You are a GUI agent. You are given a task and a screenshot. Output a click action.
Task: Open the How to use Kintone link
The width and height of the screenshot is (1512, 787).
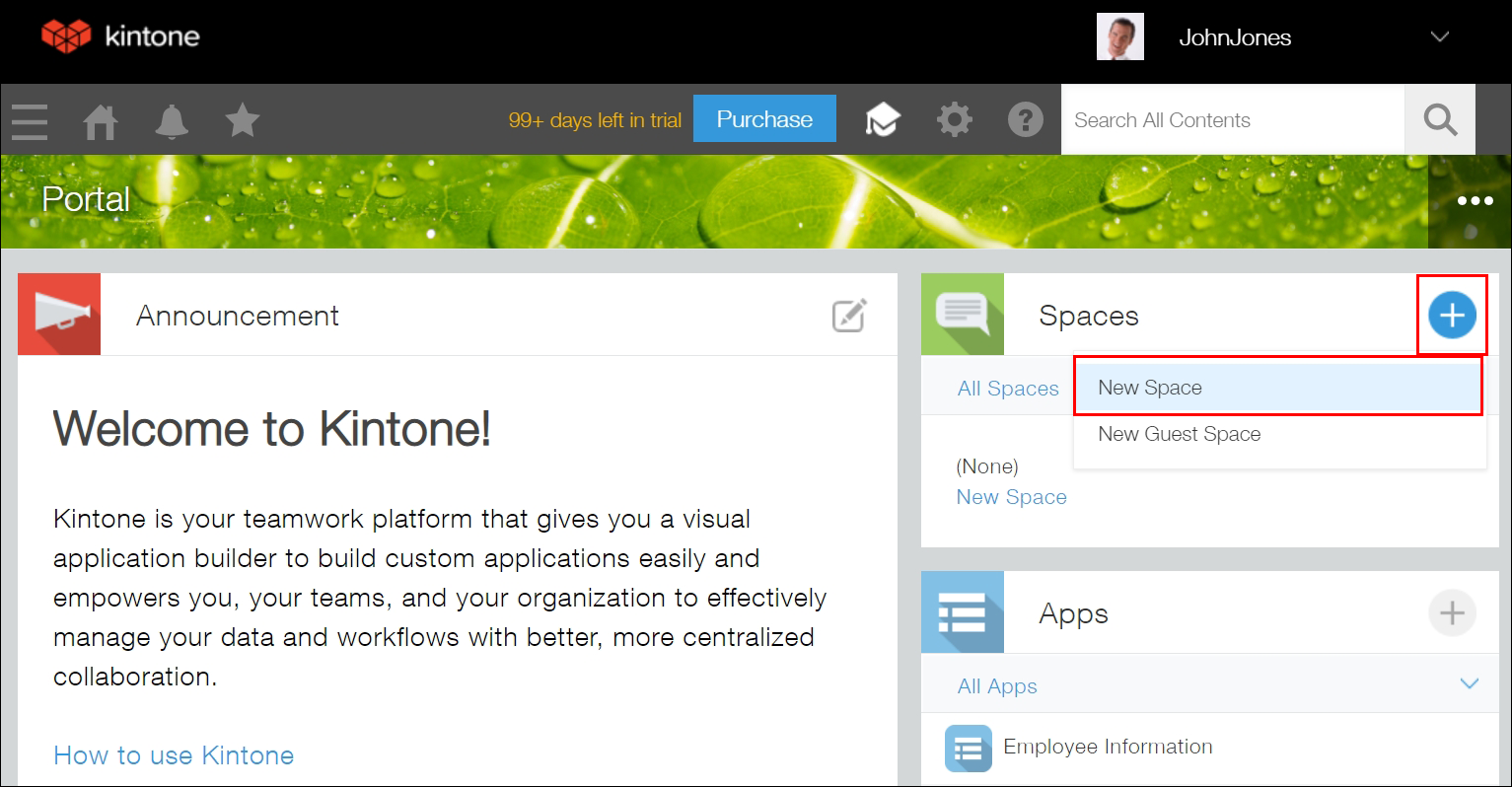174,754
